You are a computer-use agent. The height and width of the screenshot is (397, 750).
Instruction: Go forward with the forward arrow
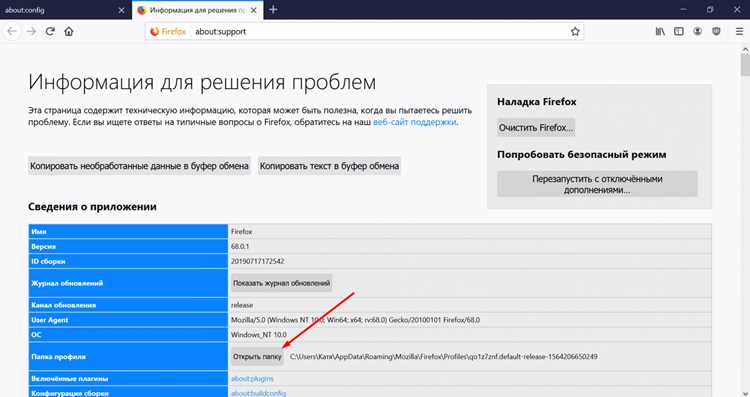(31, 32)
